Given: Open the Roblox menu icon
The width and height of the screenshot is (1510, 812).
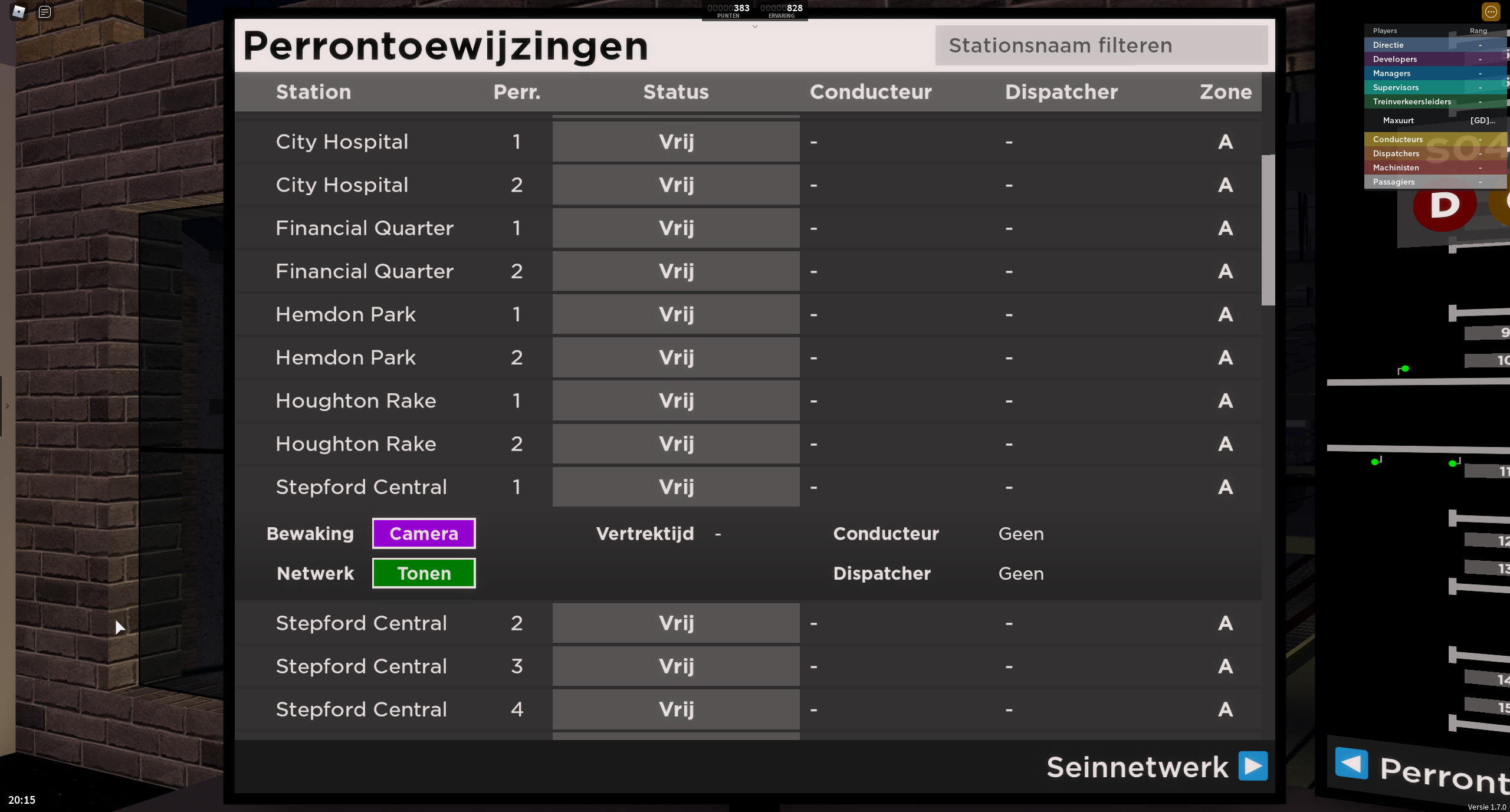Looking at the screenshot, I should (x=19, y=12).
